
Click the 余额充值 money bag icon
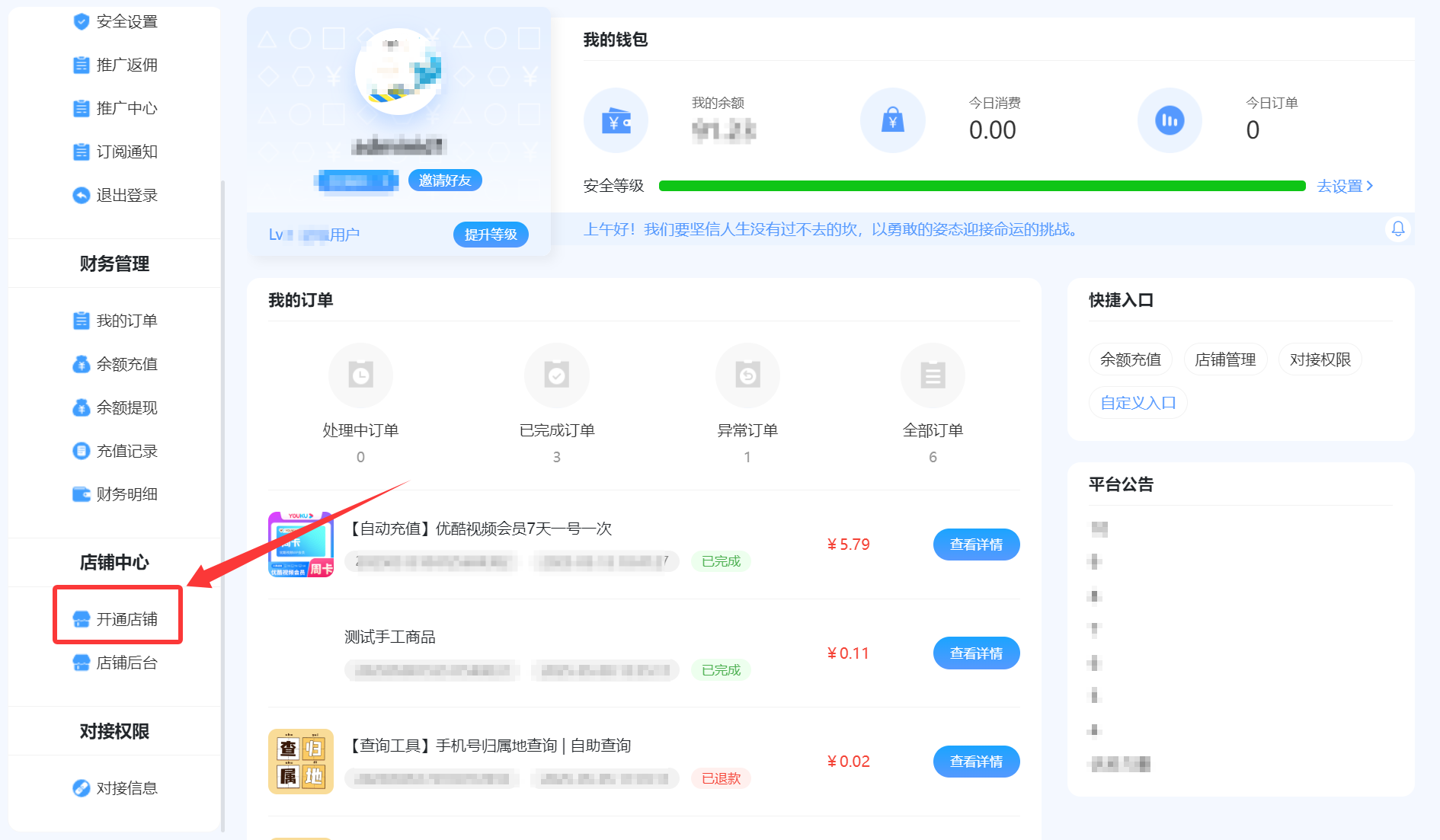[82, 364]
